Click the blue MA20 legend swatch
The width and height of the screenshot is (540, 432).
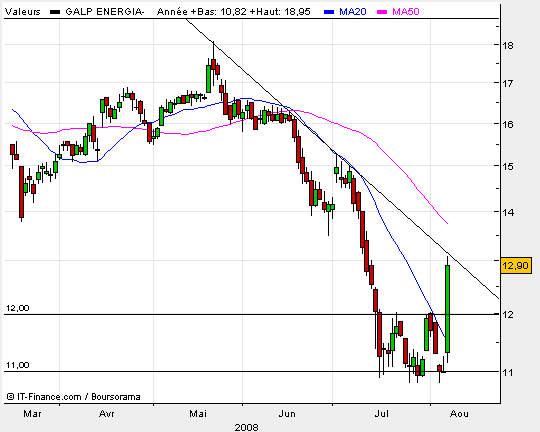click(x=329, y=12)
